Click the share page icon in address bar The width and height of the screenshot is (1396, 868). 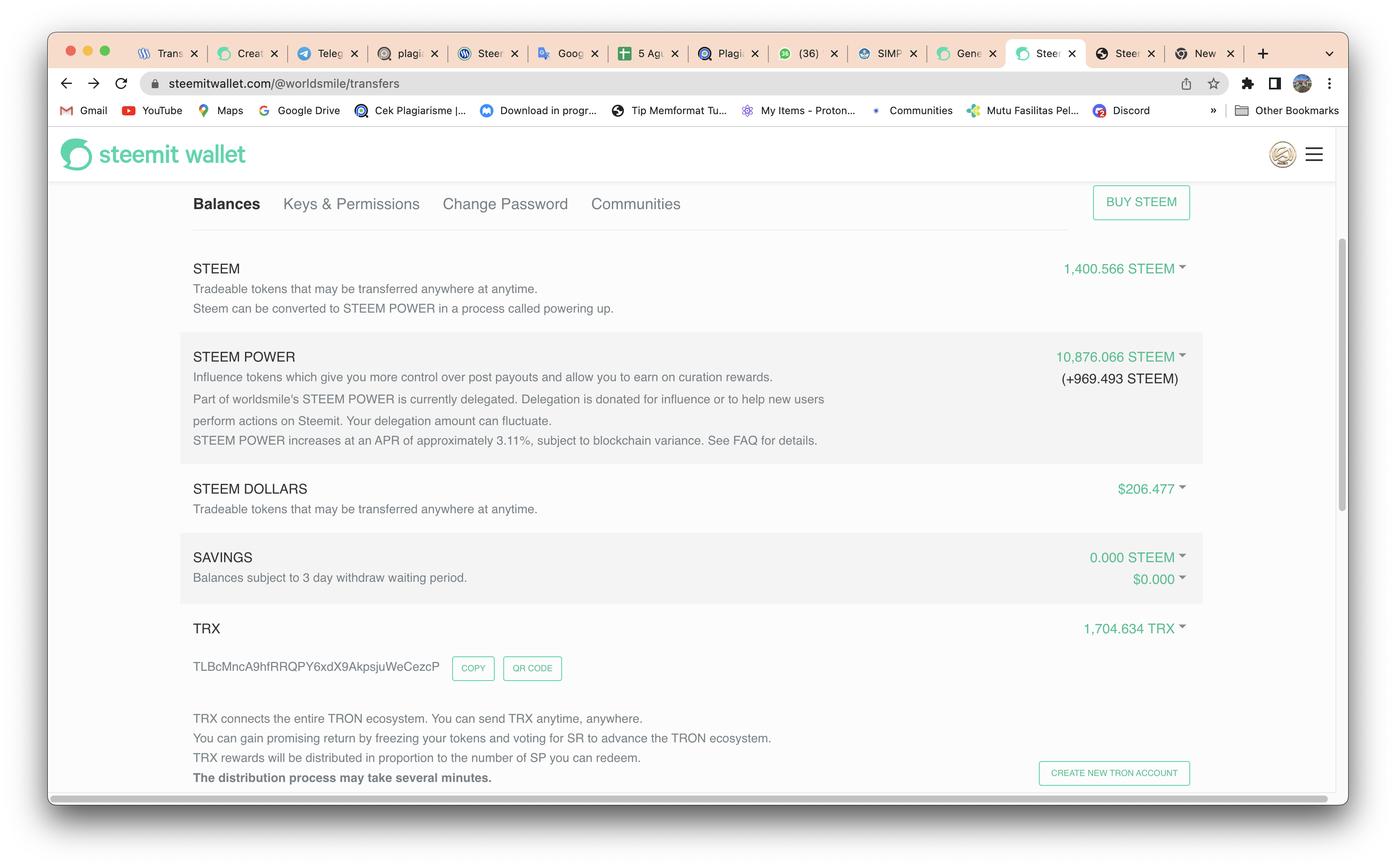tap(1186, 84)
